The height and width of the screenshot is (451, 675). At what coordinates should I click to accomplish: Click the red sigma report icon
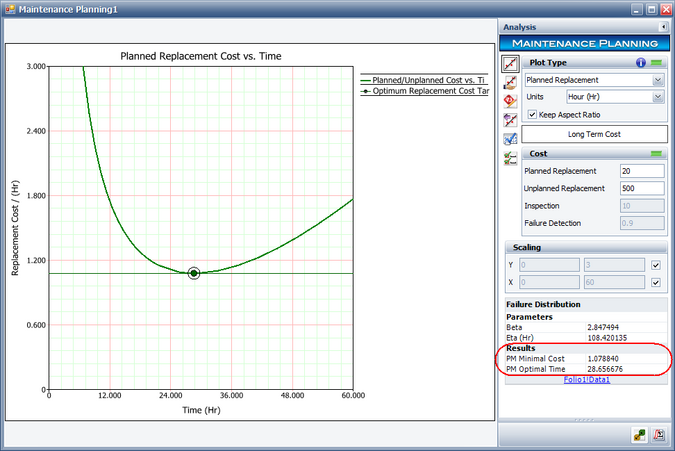(659, 435)
